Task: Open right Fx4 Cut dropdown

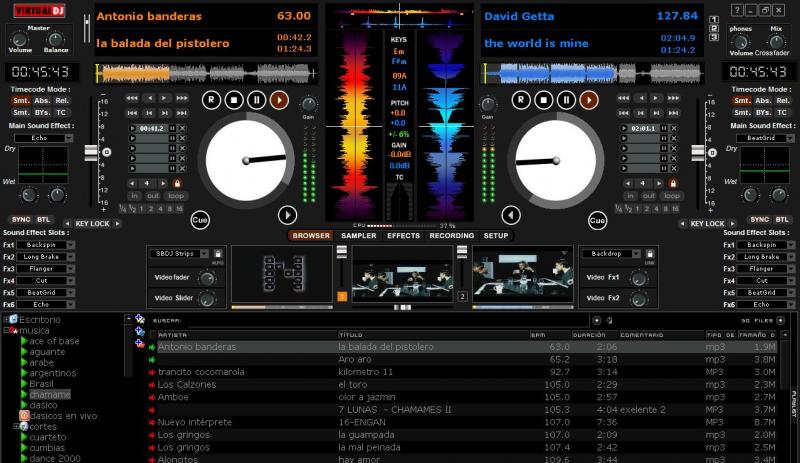Action: click(x=791, y=281)
